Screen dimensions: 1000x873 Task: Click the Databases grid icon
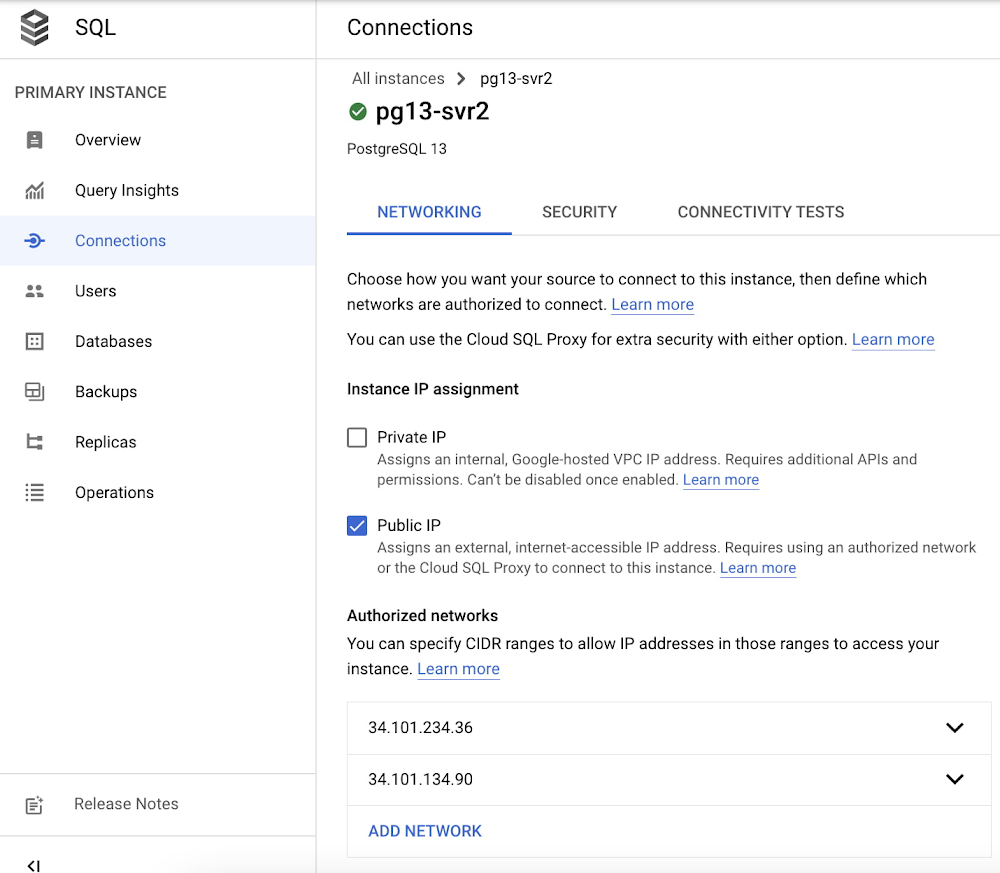[x=34, y=341]
